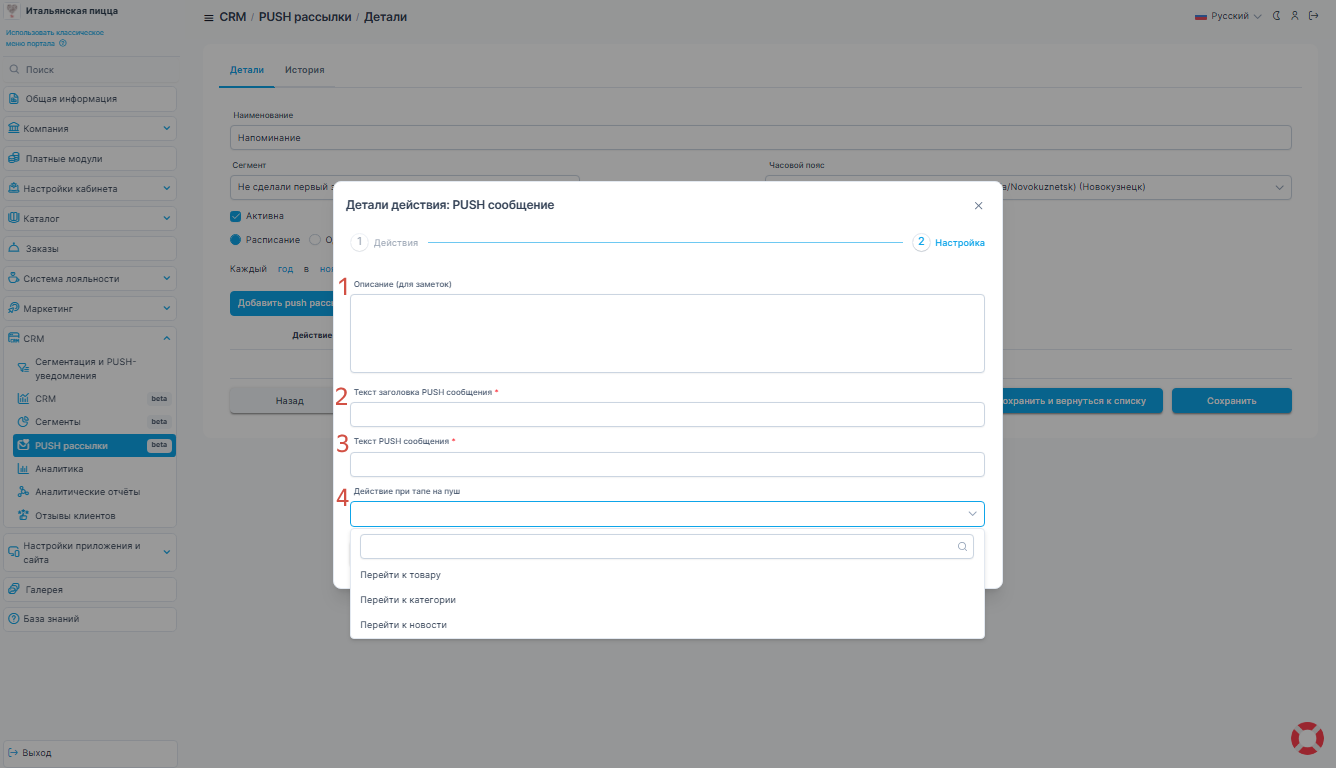This screenshot has height=768, width=1336.
Task: Choose Перейти к категории option
Action: [x=667, y=600]
